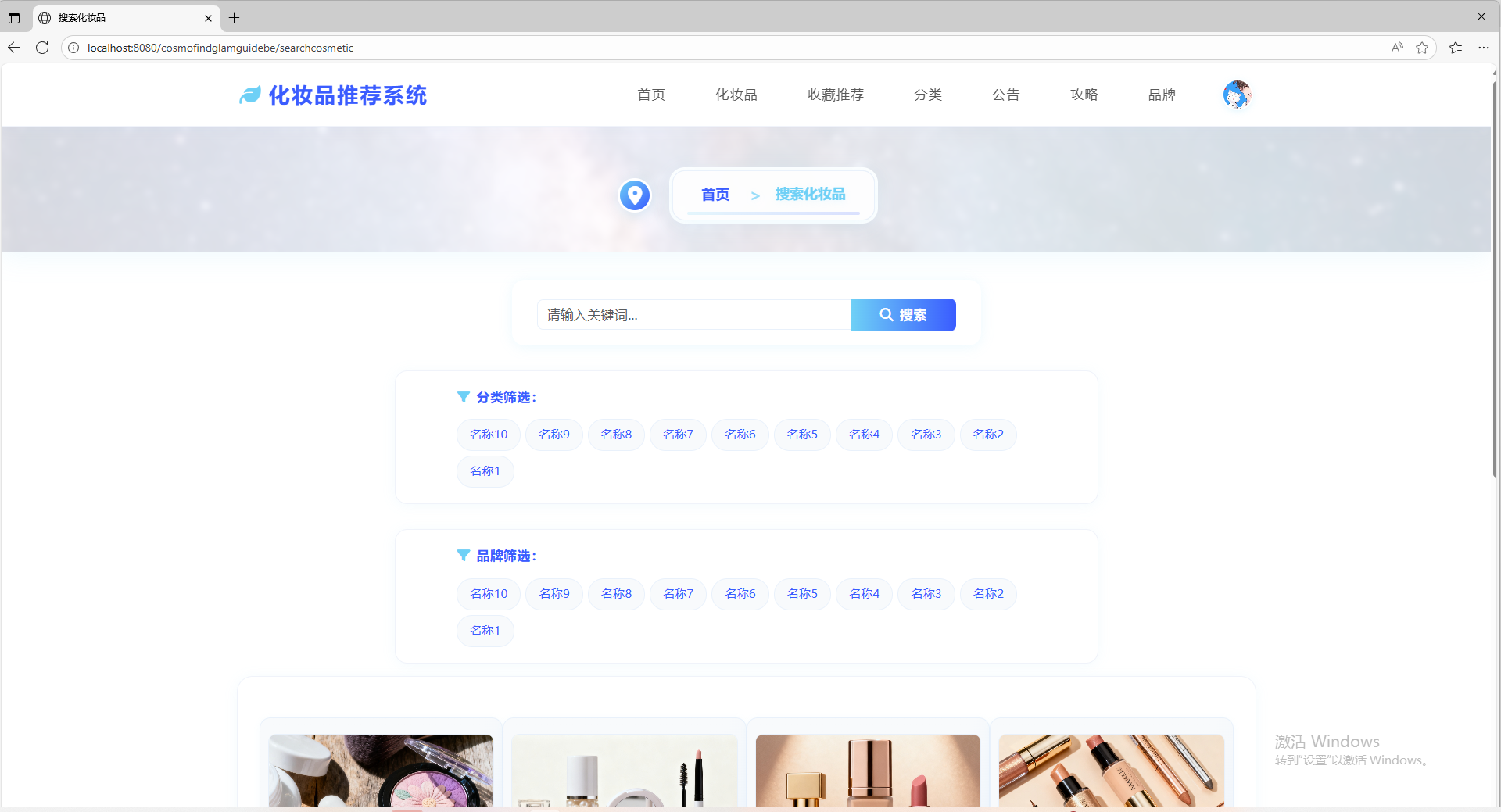Select brand filter 名称2
Screen dimensions: 1501x812
[x=988, y=594]
